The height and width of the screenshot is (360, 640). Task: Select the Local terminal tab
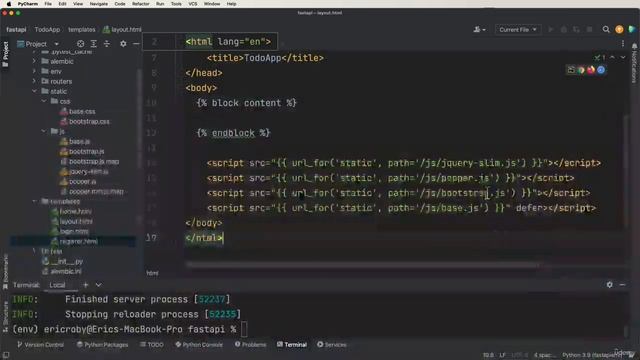(57, 285)
